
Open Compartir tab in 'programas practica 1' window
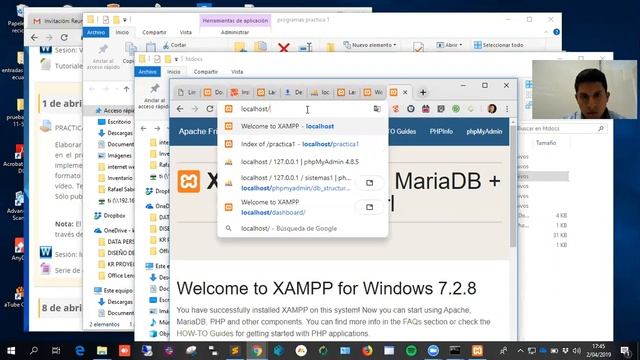[154, 32]
